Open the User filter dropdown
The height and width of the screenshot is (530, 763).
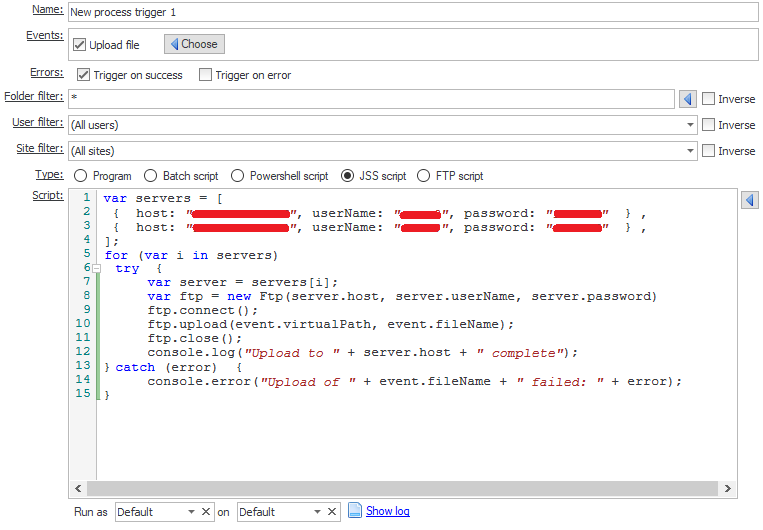click(x=691, y=125)
